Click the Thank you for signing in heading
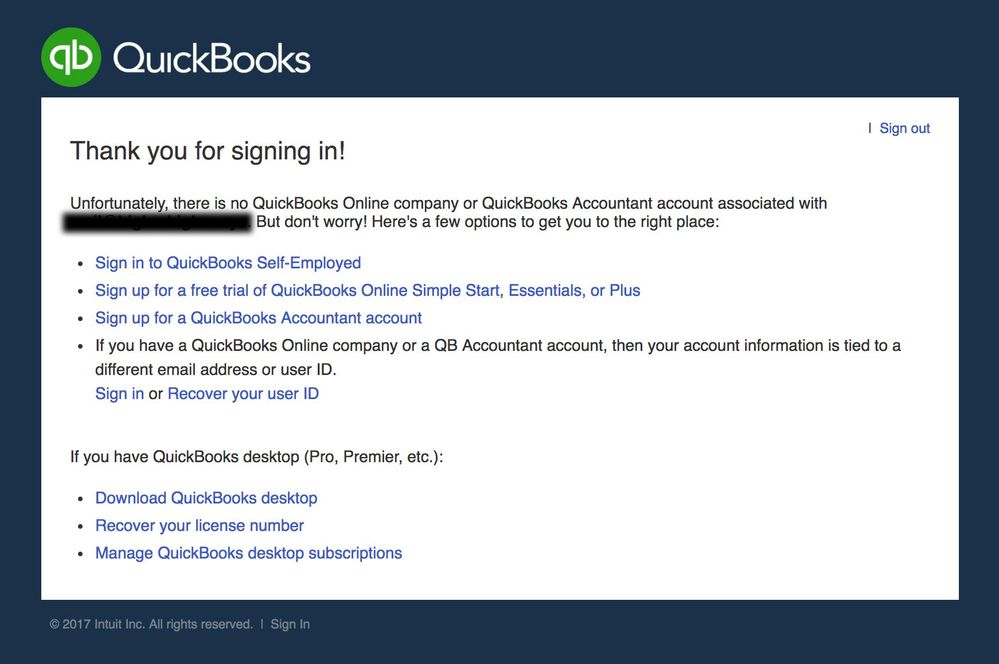The width and height of the screenshot is (999, 664). pyautogui.click(x=207, y=151)
